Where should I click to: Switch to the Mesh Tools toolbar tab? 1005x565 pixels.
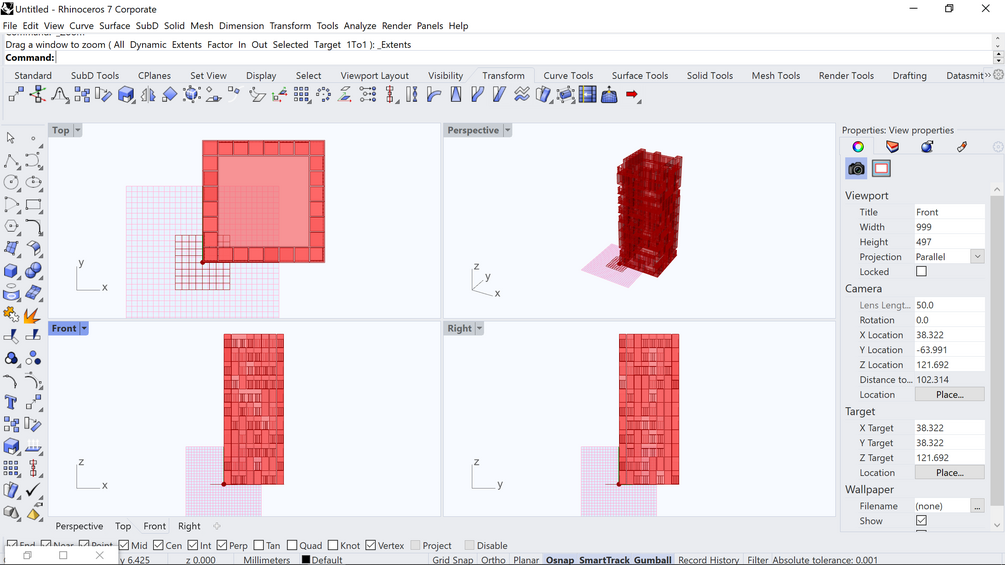point(776,75)
